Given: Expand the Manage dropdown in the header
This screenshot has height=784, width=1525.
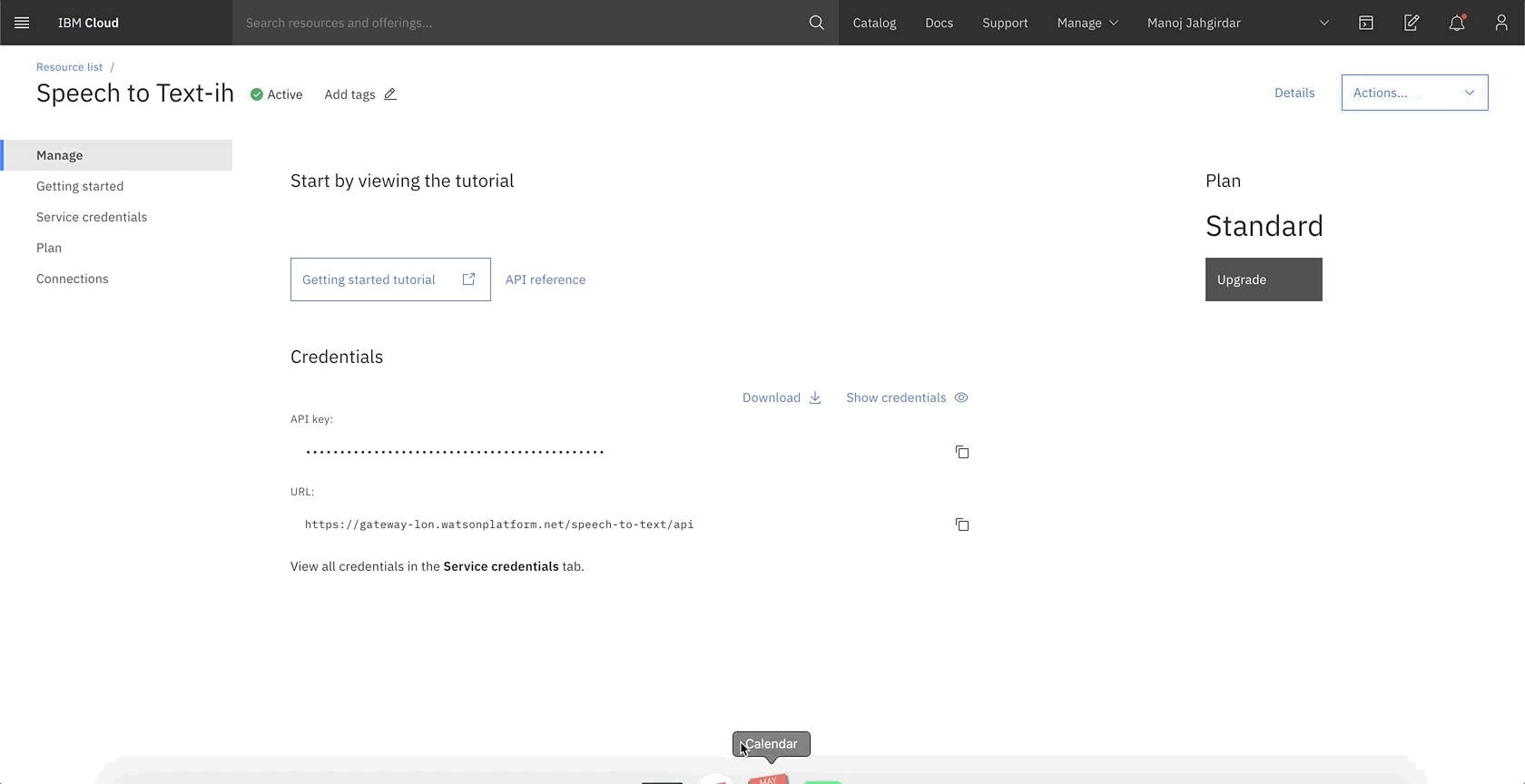Looking at the screenshot, I should 1087,23.
